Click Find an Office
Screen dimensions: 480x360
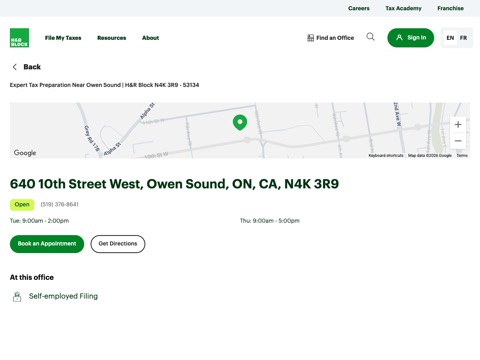(x=330, y=38)
